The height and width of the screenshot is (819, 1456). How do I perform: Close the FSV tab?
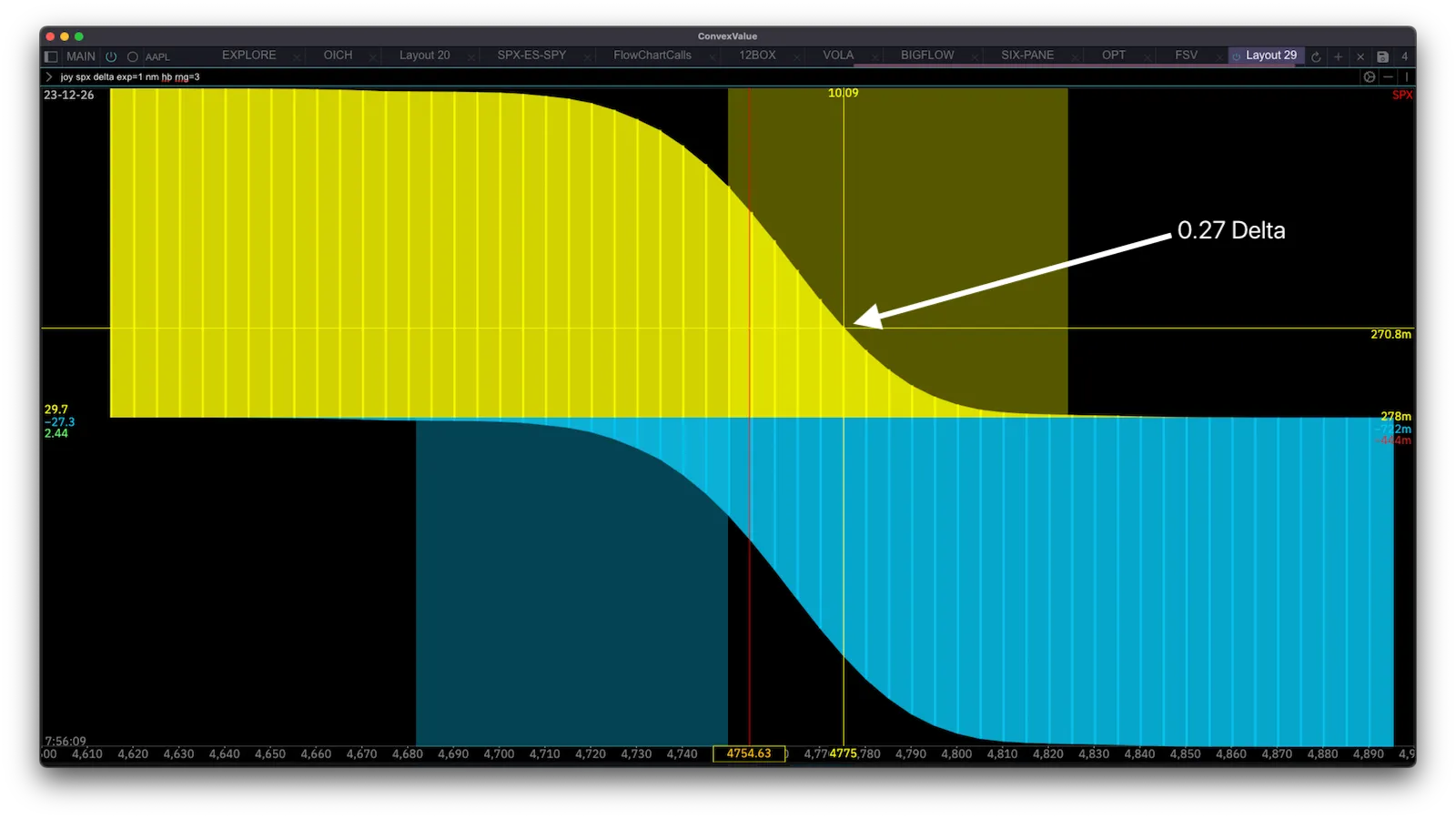[x=1219, y=57]
